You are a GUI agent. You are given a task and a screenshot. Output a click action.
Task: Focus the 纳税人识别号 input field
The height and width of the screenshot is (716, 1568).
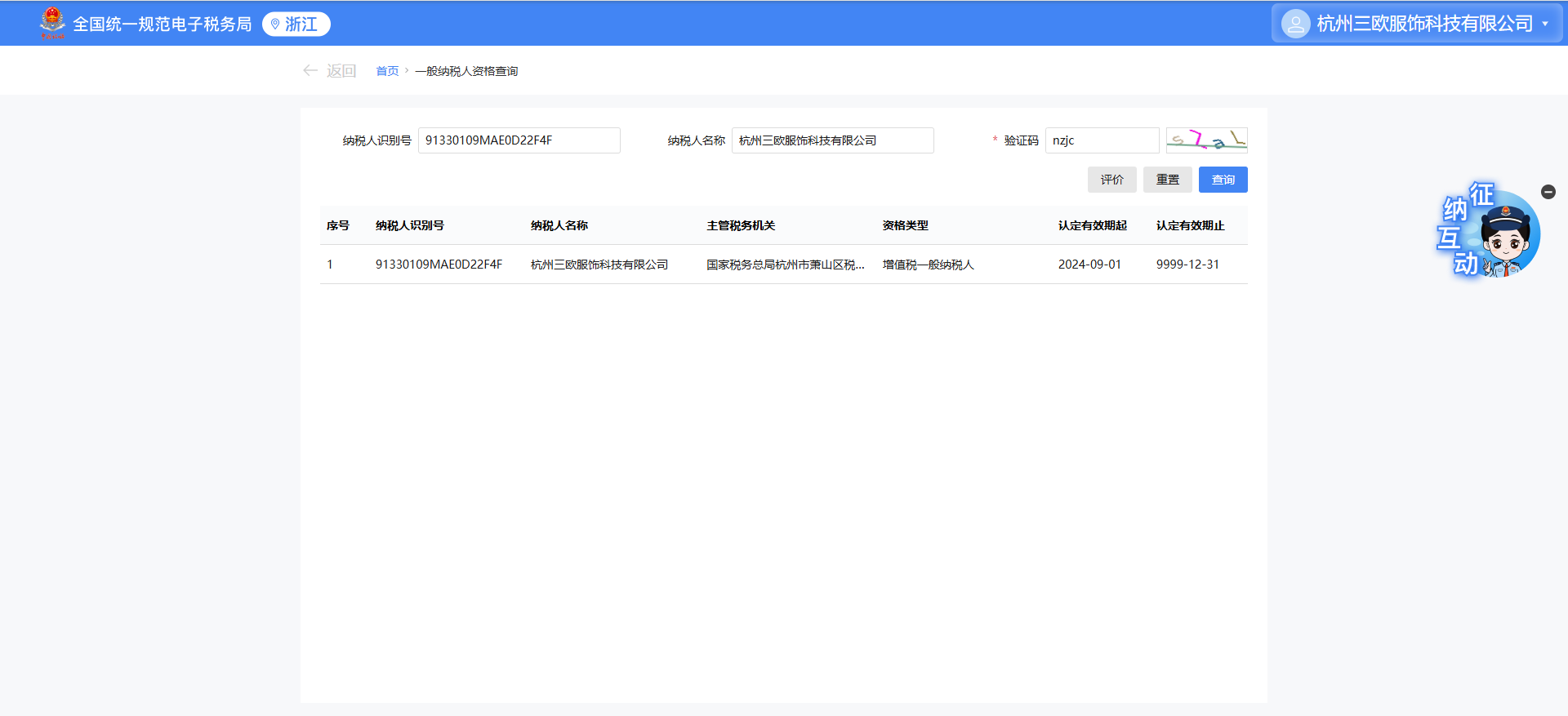pyautogui.click(x=519, y=140)
